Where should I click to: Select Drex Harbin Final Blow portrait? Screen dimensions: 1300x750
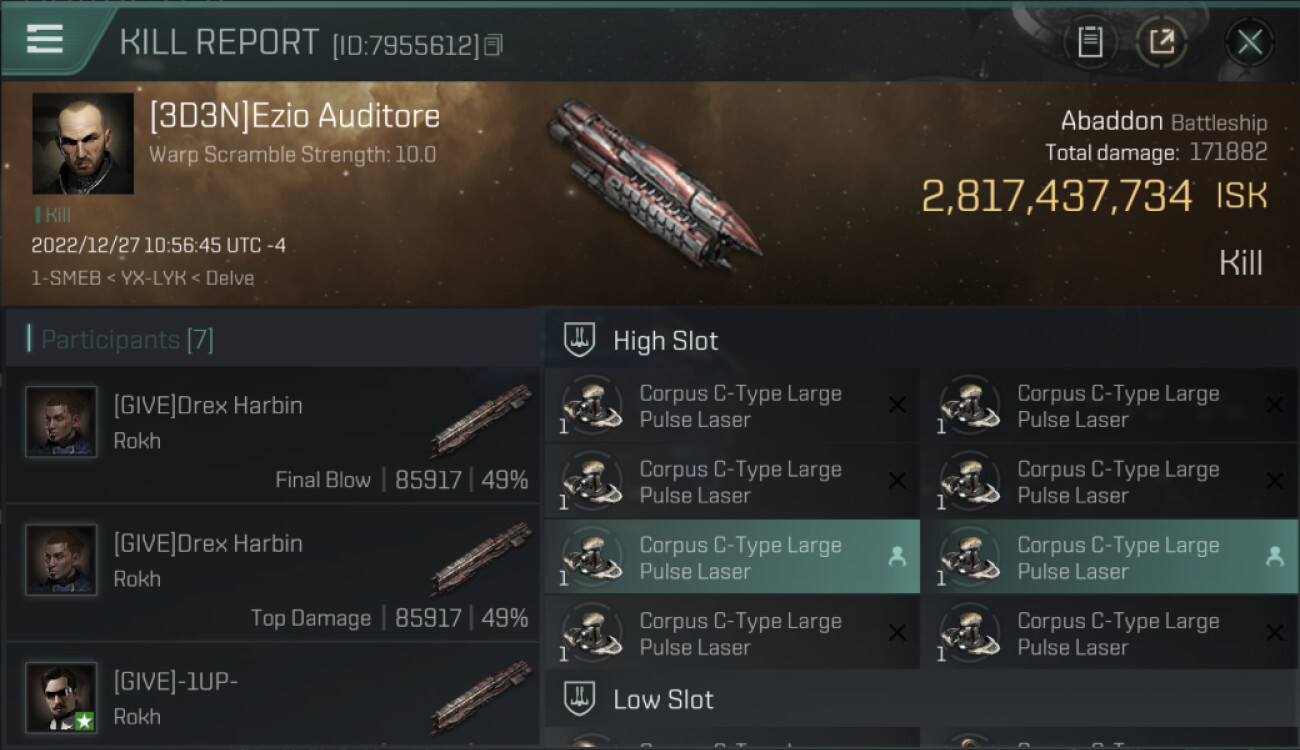62,422
